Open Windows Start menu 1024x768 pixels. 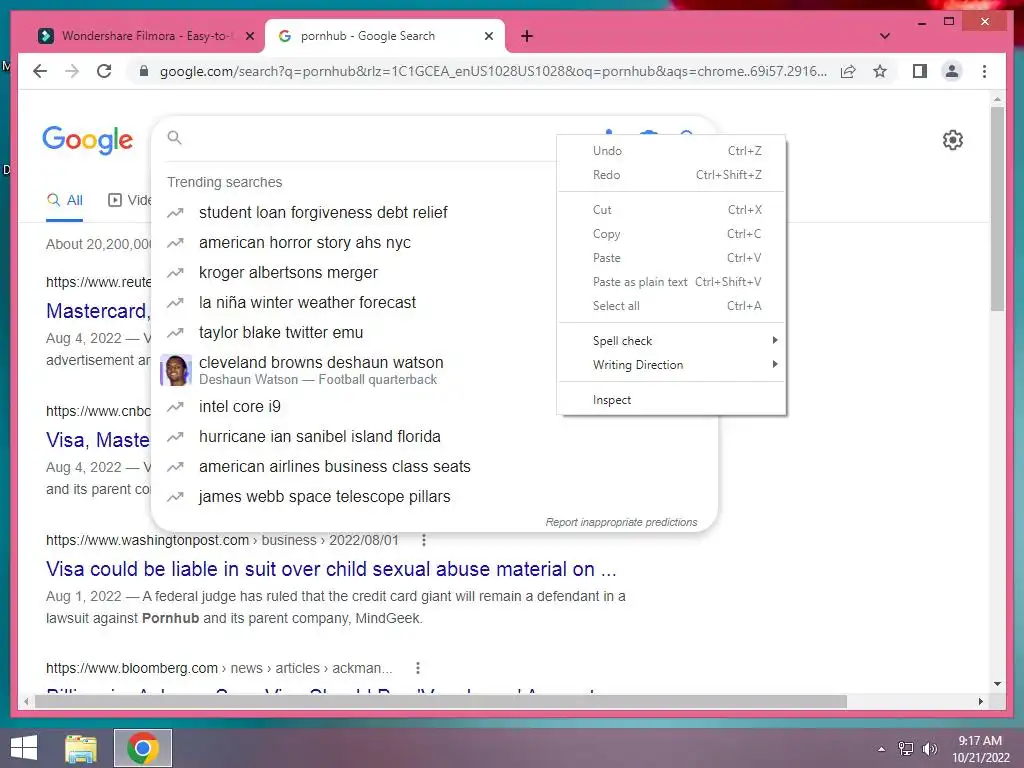tap(24, 748)
